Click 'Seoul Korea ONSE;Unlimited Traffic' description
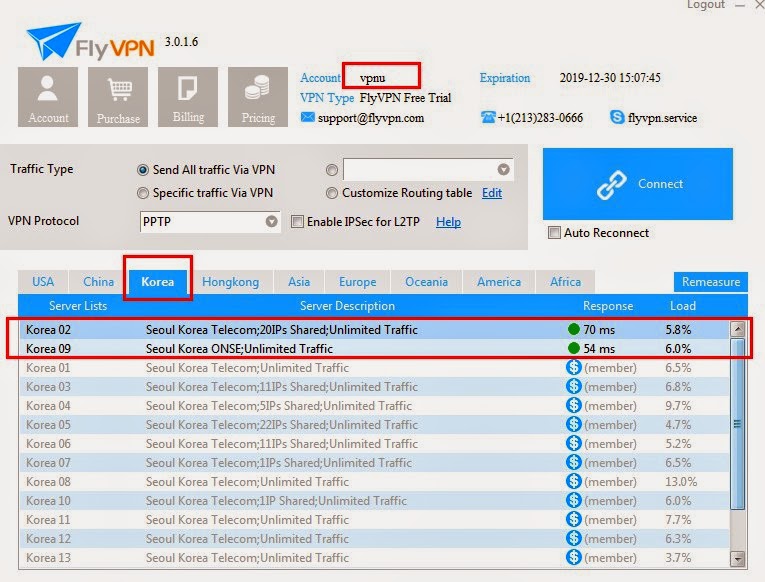765x582 pixels. 239,349
